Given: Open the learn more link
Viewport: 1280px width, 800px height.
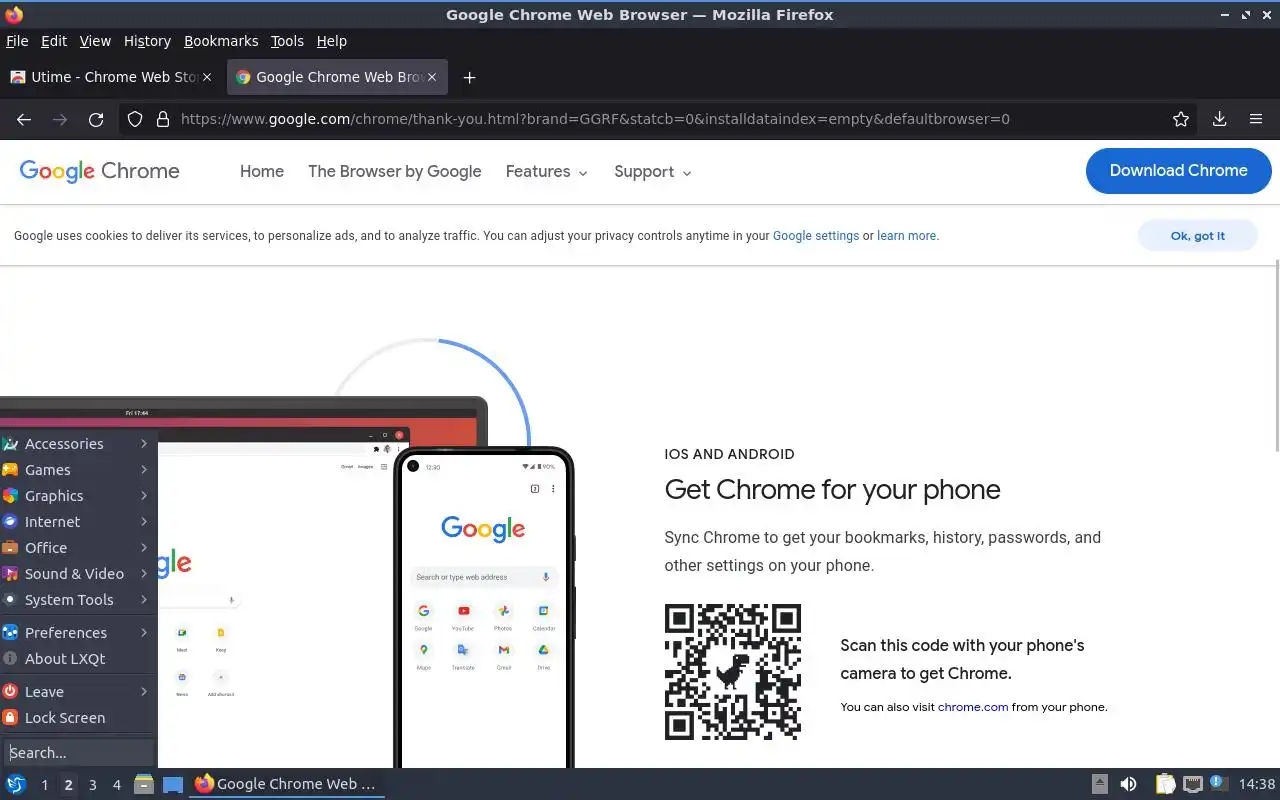Looking at the screenshot, I should point(907,236).
